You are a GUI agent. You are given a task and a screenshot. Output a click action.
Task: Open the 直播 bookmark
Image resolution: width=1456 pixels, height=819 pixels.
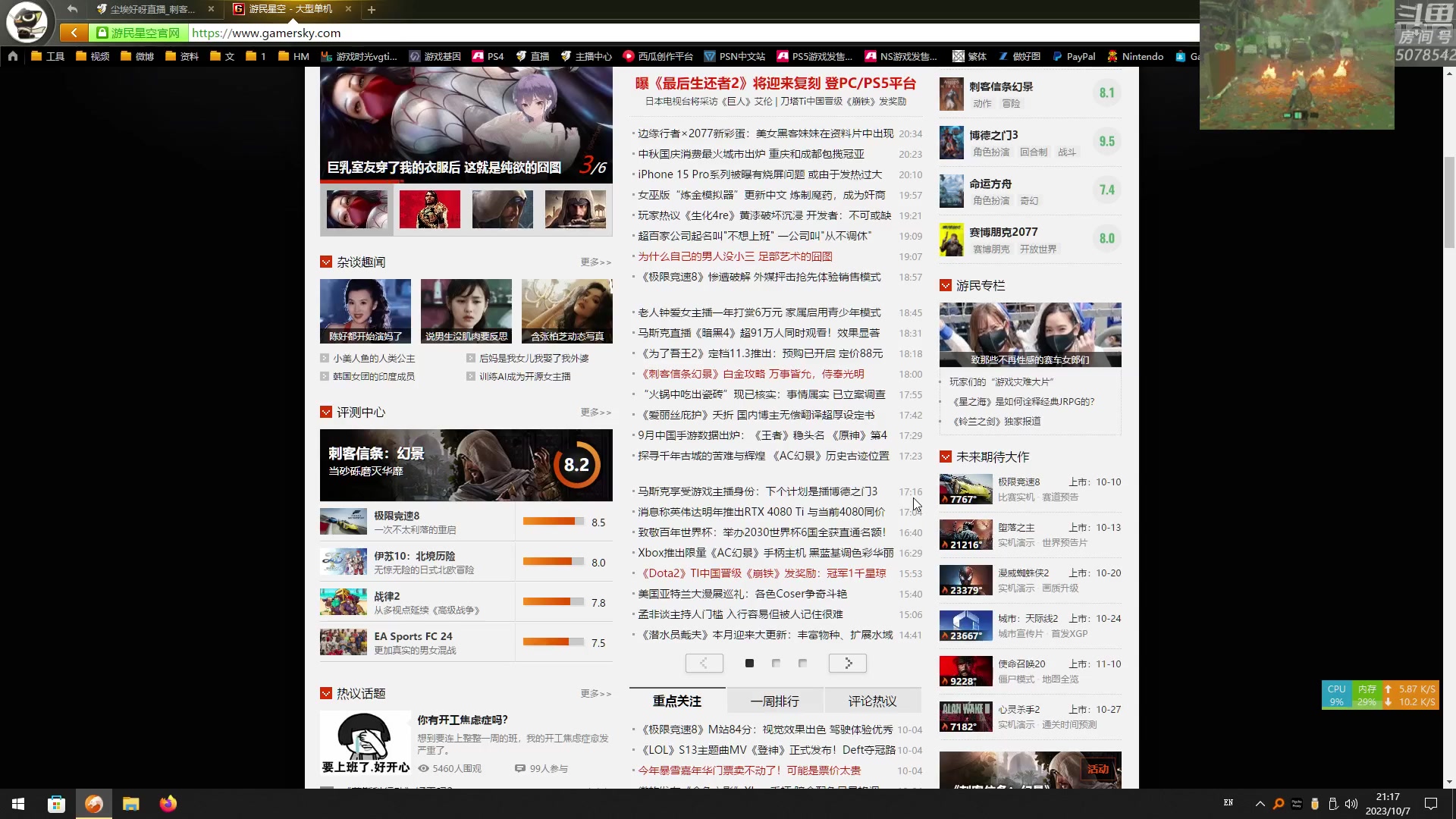pos(532,56)
